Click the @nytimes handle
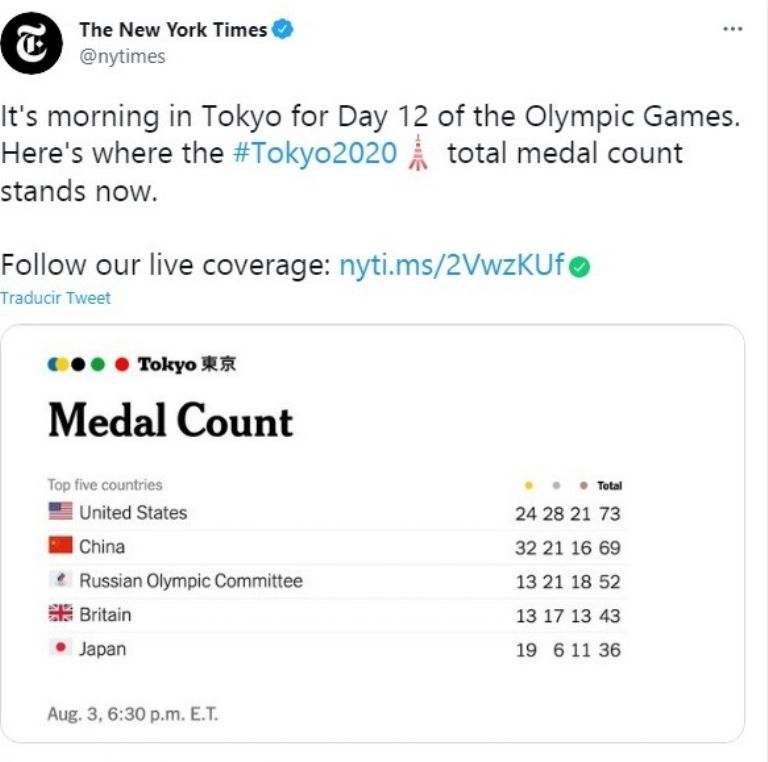Image resolution: width=768 pixels, height=762 pixels. (122, 57)
